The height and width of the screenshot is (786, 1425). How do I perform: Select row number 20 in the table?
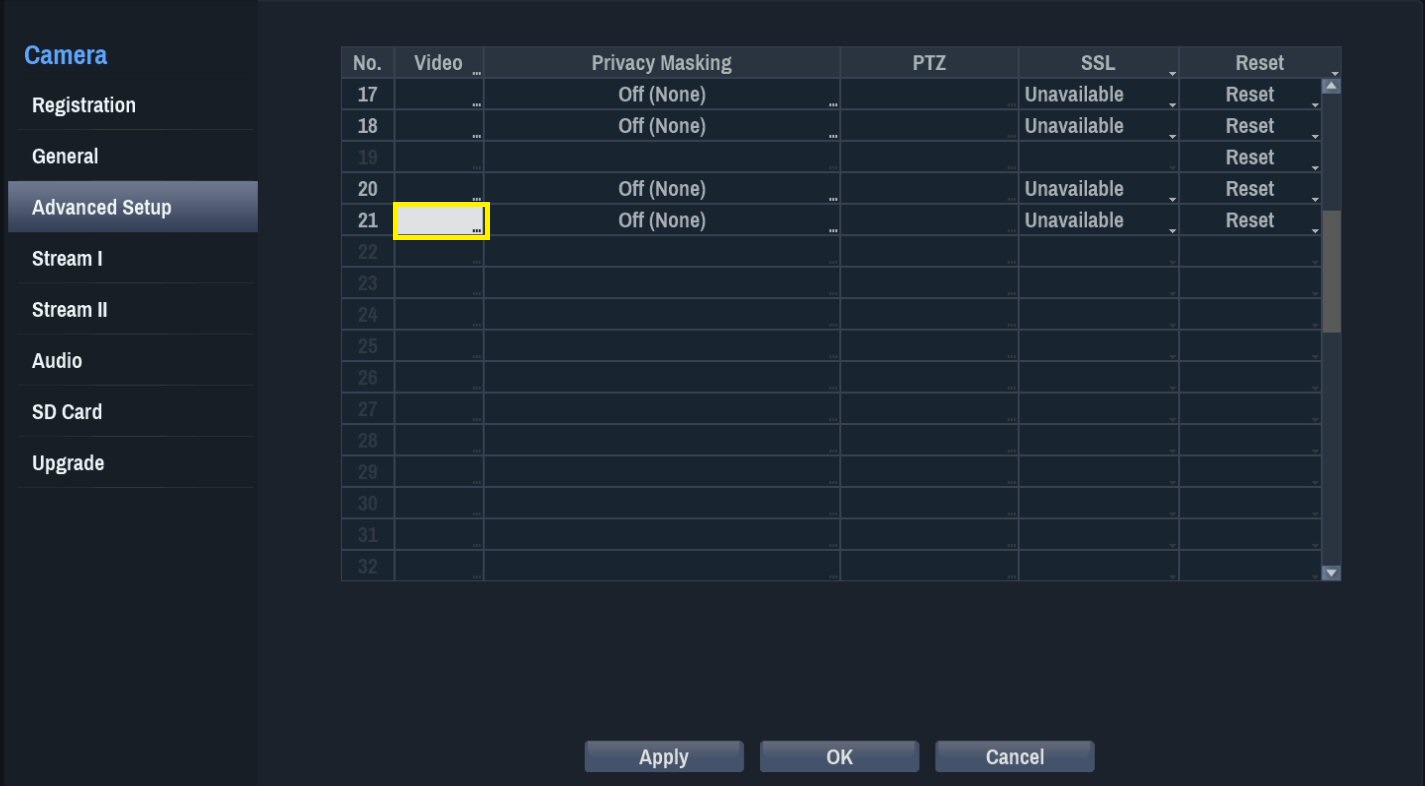[x=368, y=189]
